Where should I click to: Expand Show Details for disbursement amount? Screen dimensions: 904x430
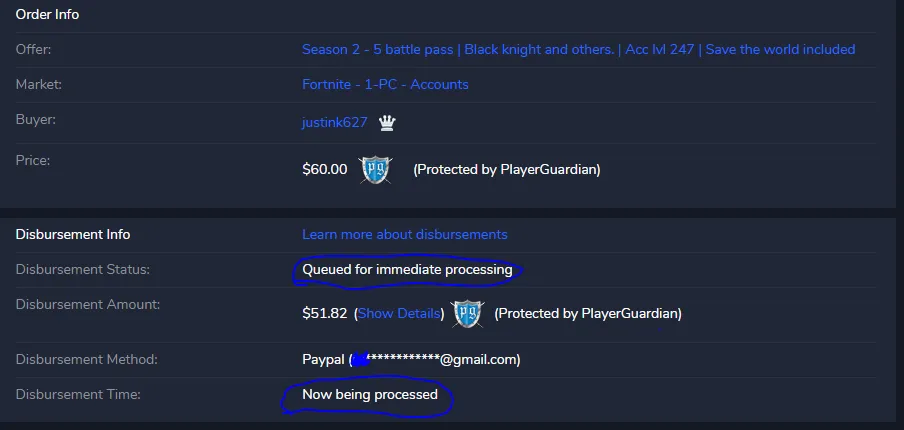coord(399,314)
